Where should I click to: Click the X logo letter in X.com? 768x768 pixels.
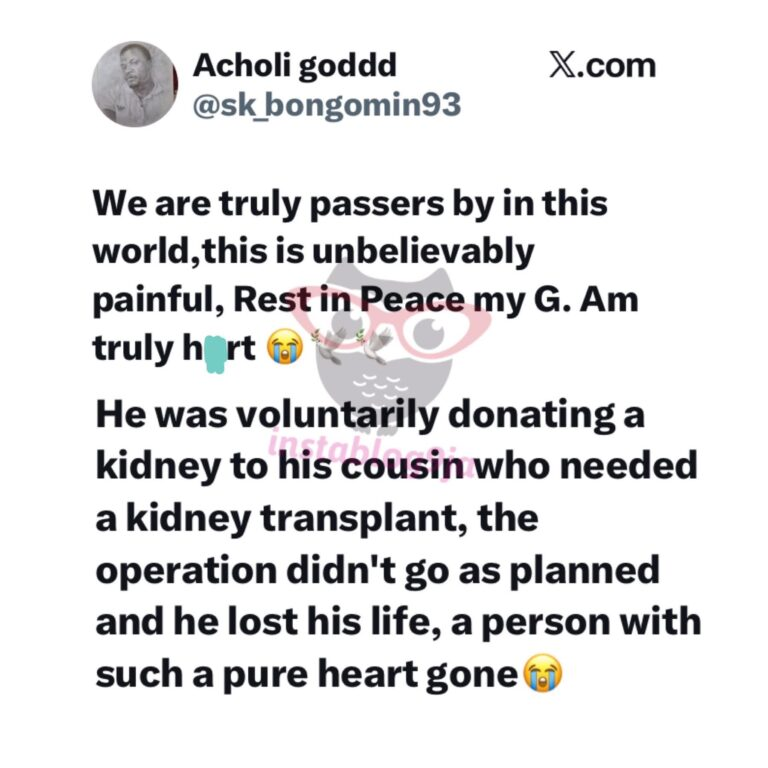coord(561,66)
